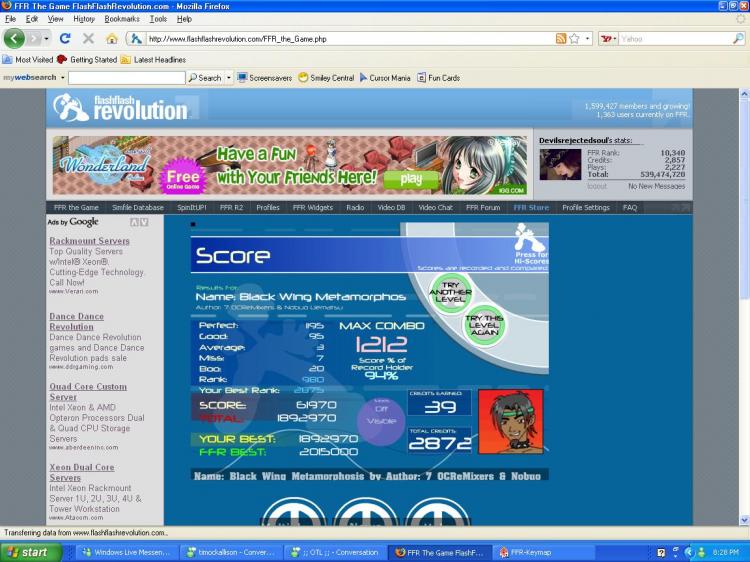Open the Bookmarks menu
Screen dimensions: 750x562
click(121, 19)
